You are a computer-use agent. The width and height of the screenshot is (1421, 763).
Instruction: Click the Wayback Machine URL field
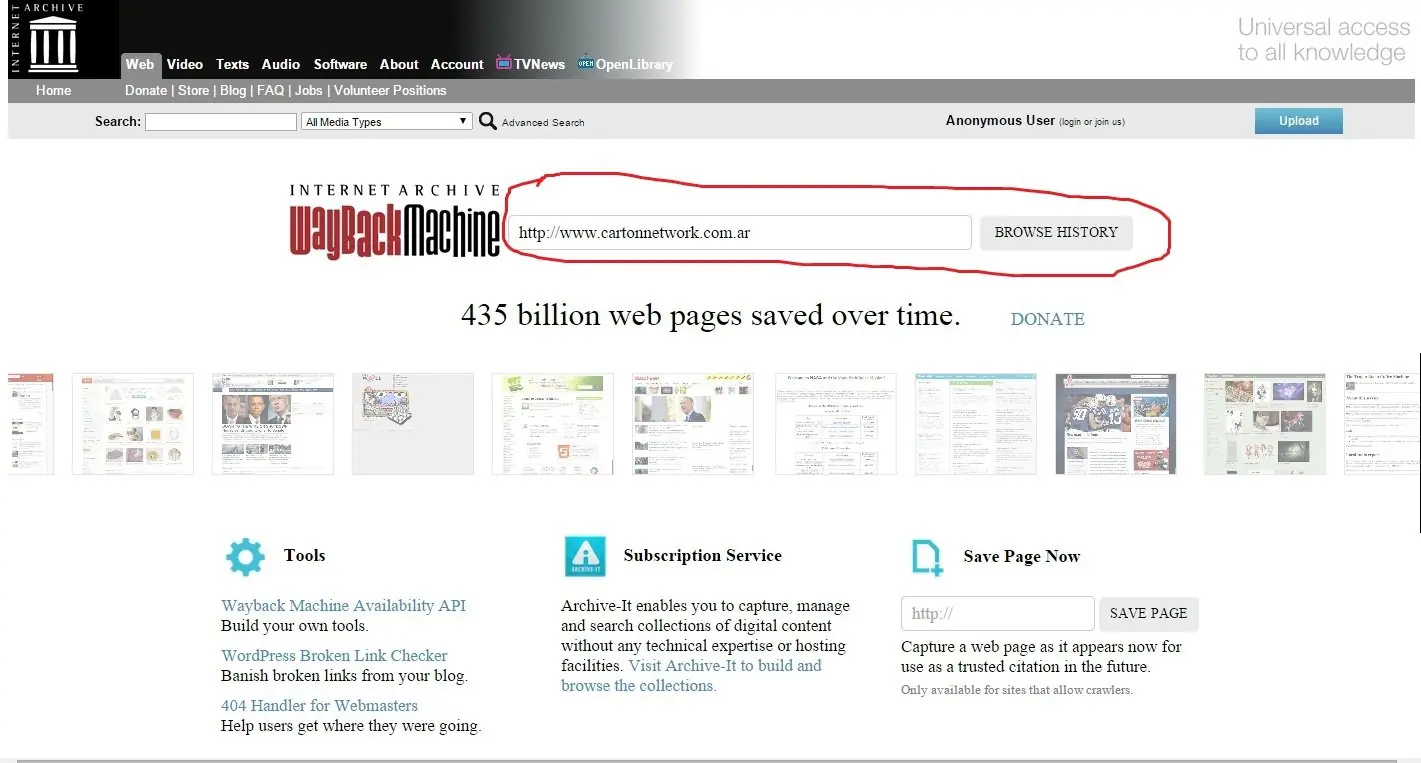pos(740,232)
